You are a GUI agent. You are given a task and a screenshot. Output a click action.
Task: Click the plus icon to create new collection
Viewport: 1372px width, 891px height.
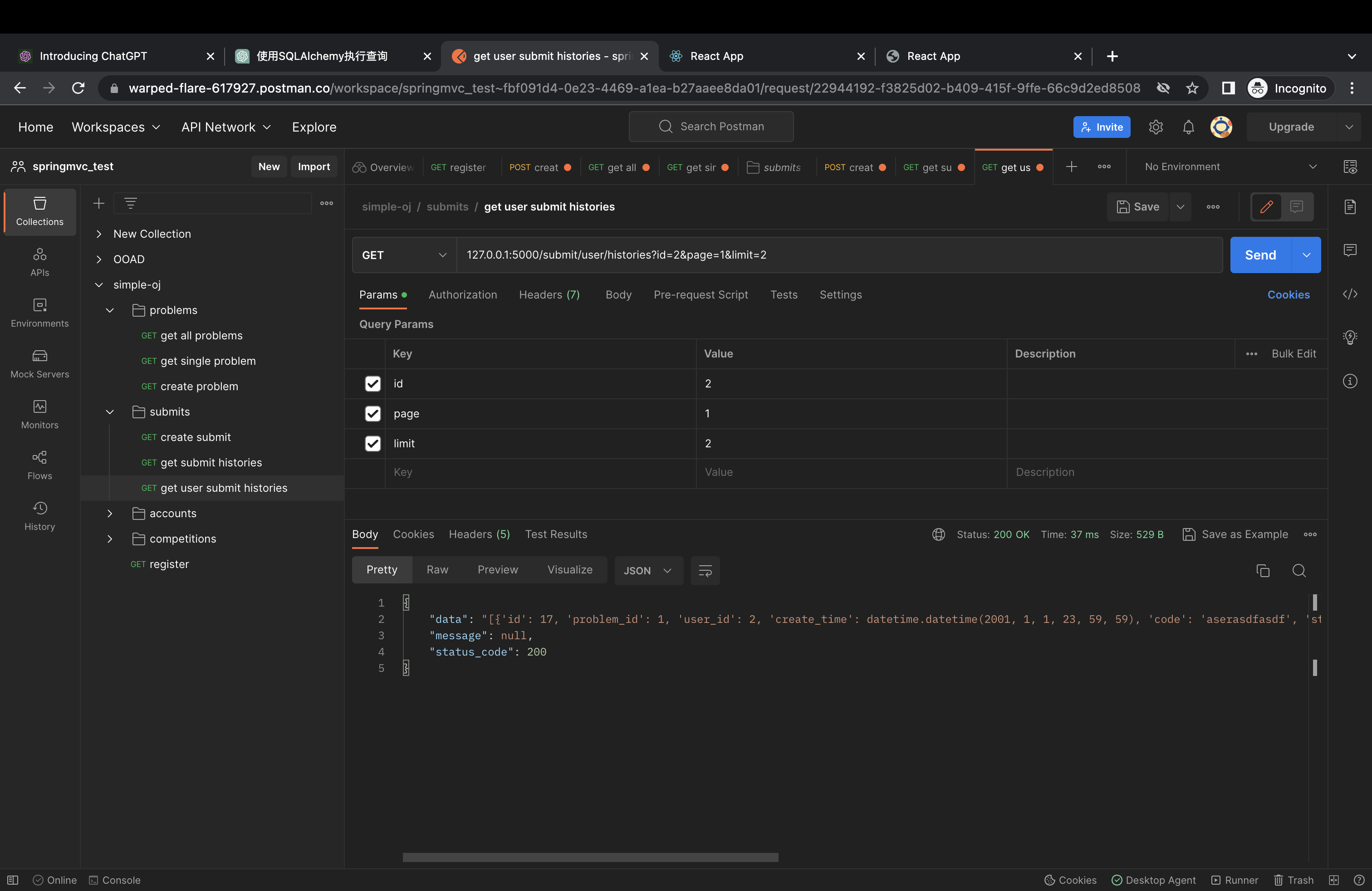click(99, 203)
